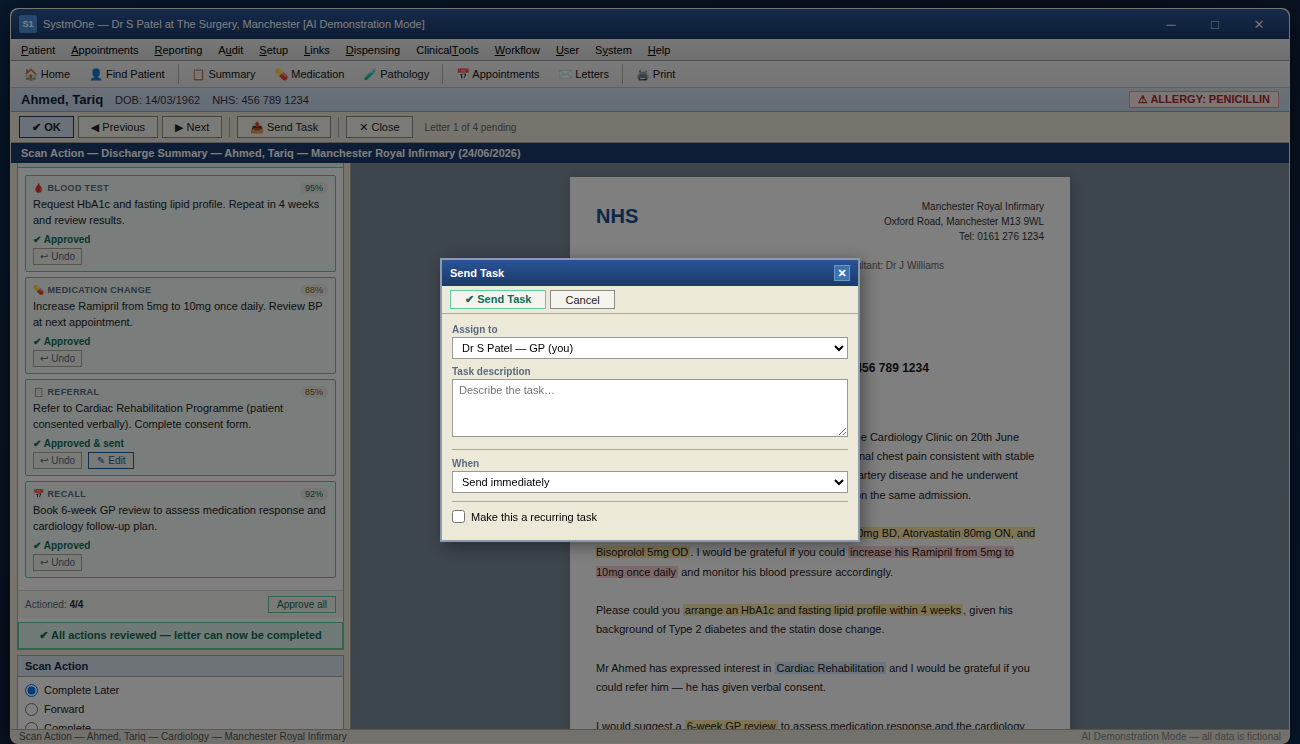
Task: Click the medication change pill icon
Action: coord(39,290)
